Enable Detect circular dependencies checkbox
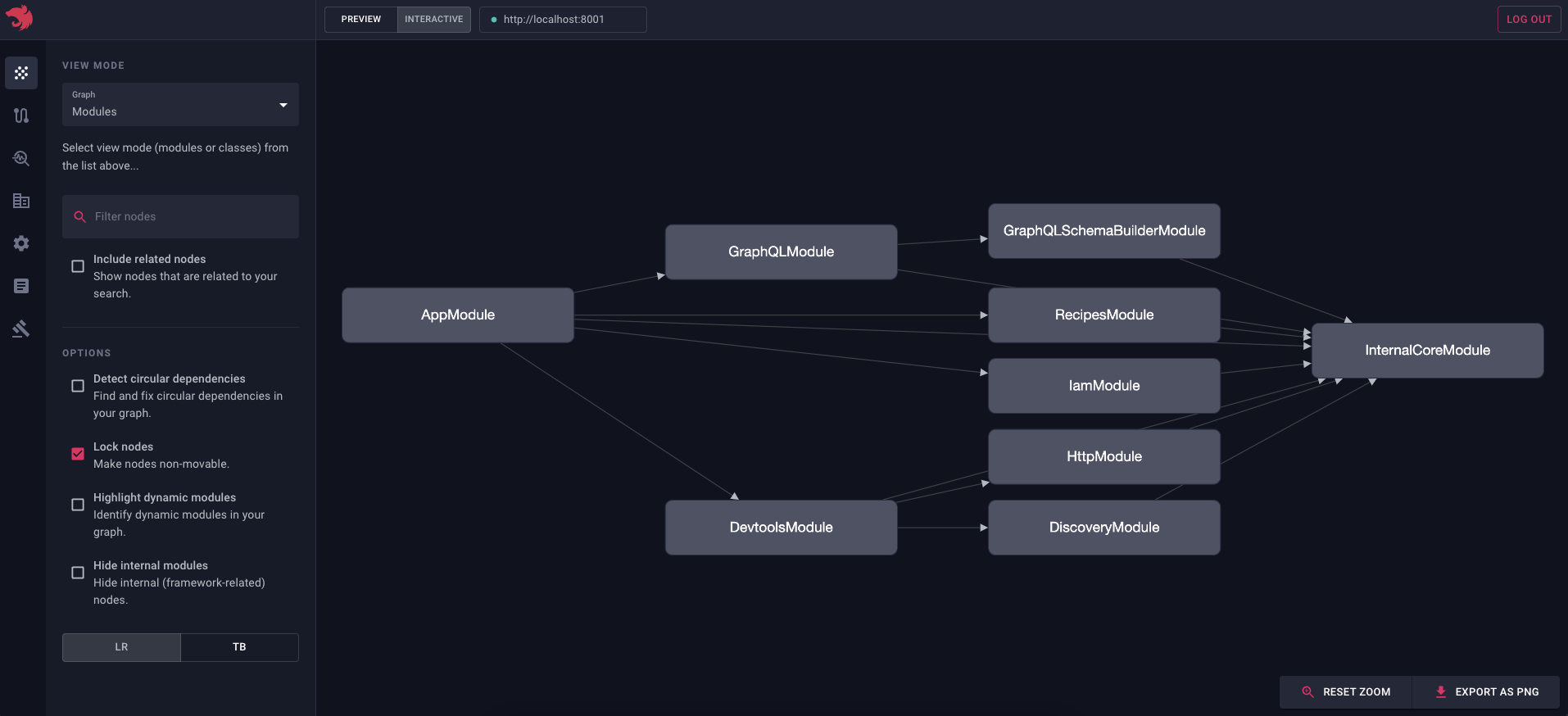 coord(78,386)
